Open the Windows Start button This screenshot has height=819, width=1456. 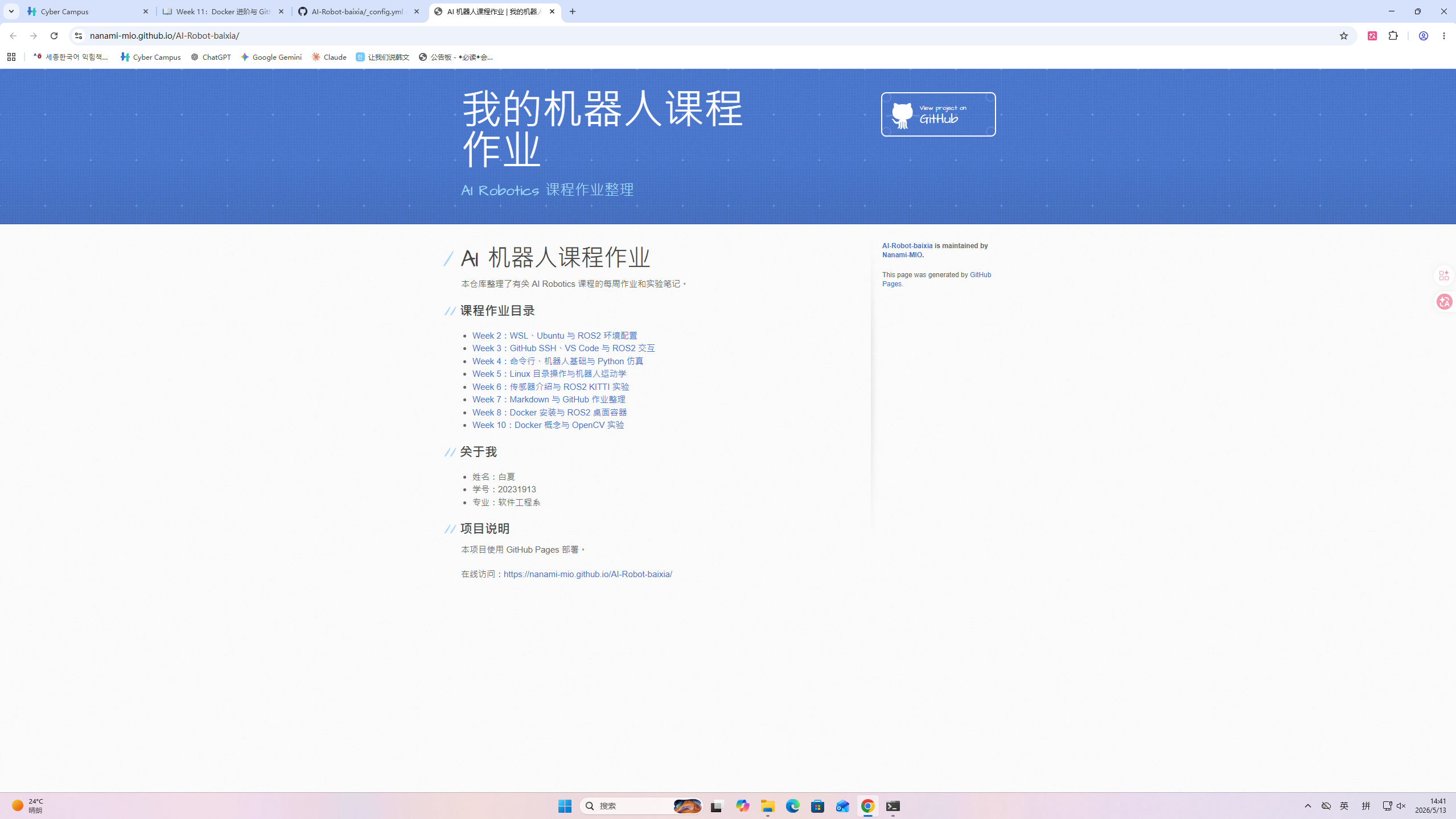pyautogui.click(x=565, y=806)
